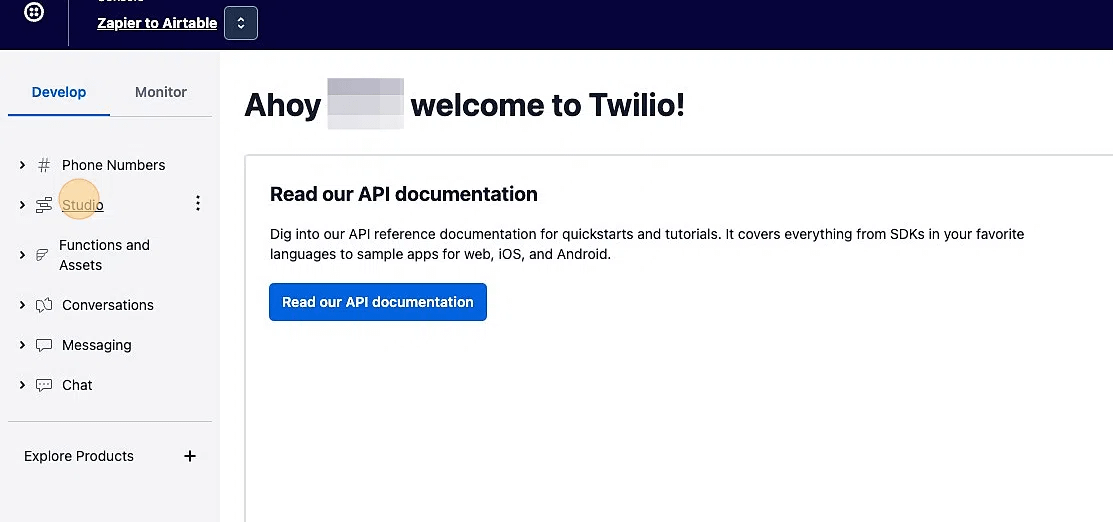Open Phone Numbers in sidebar

(114, 165)
